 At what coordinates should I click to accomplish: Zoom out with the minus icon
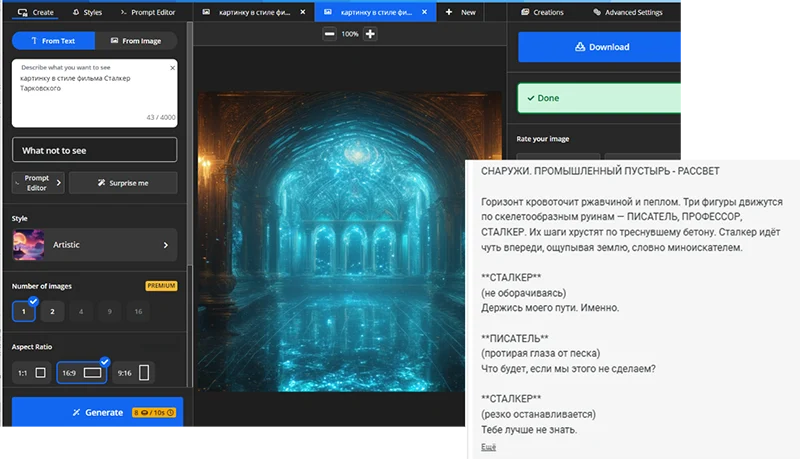329,34
